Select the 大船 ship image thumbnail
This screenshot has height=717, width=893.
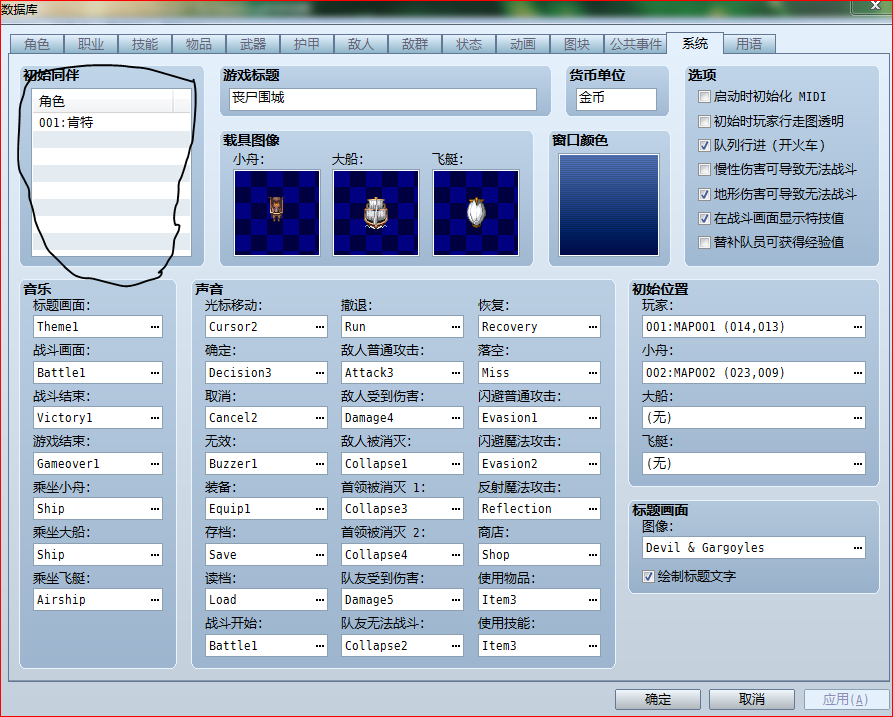click(376, 212)
